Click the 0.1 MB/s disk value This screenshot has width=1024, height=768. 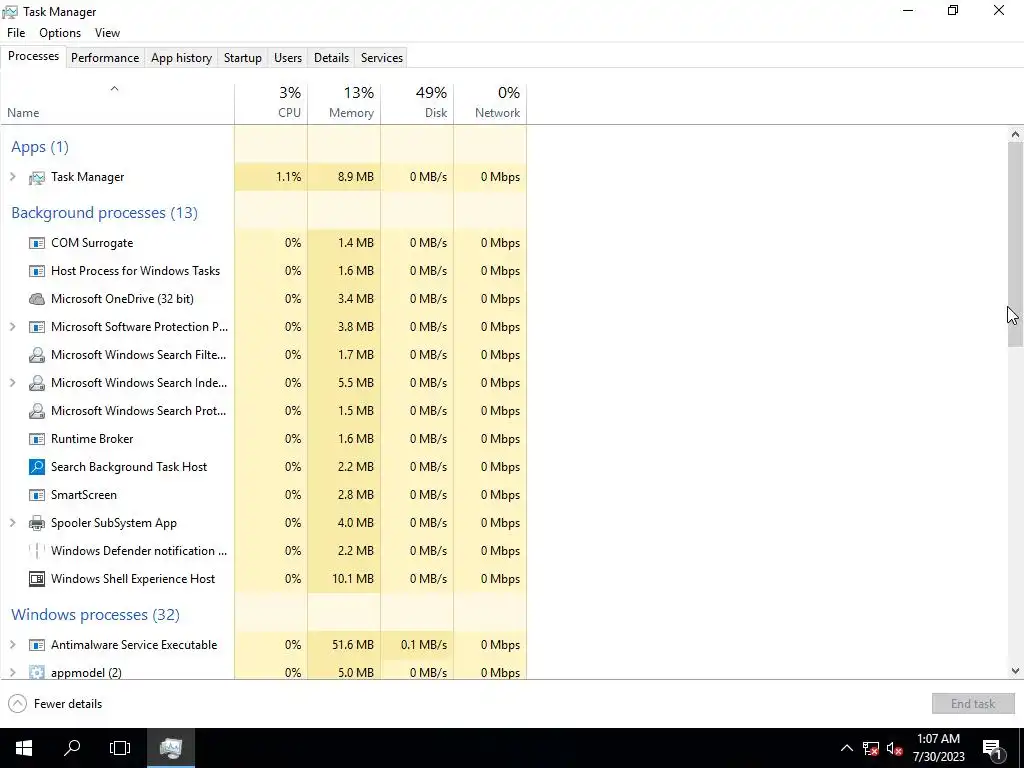(x=424, y=645)
